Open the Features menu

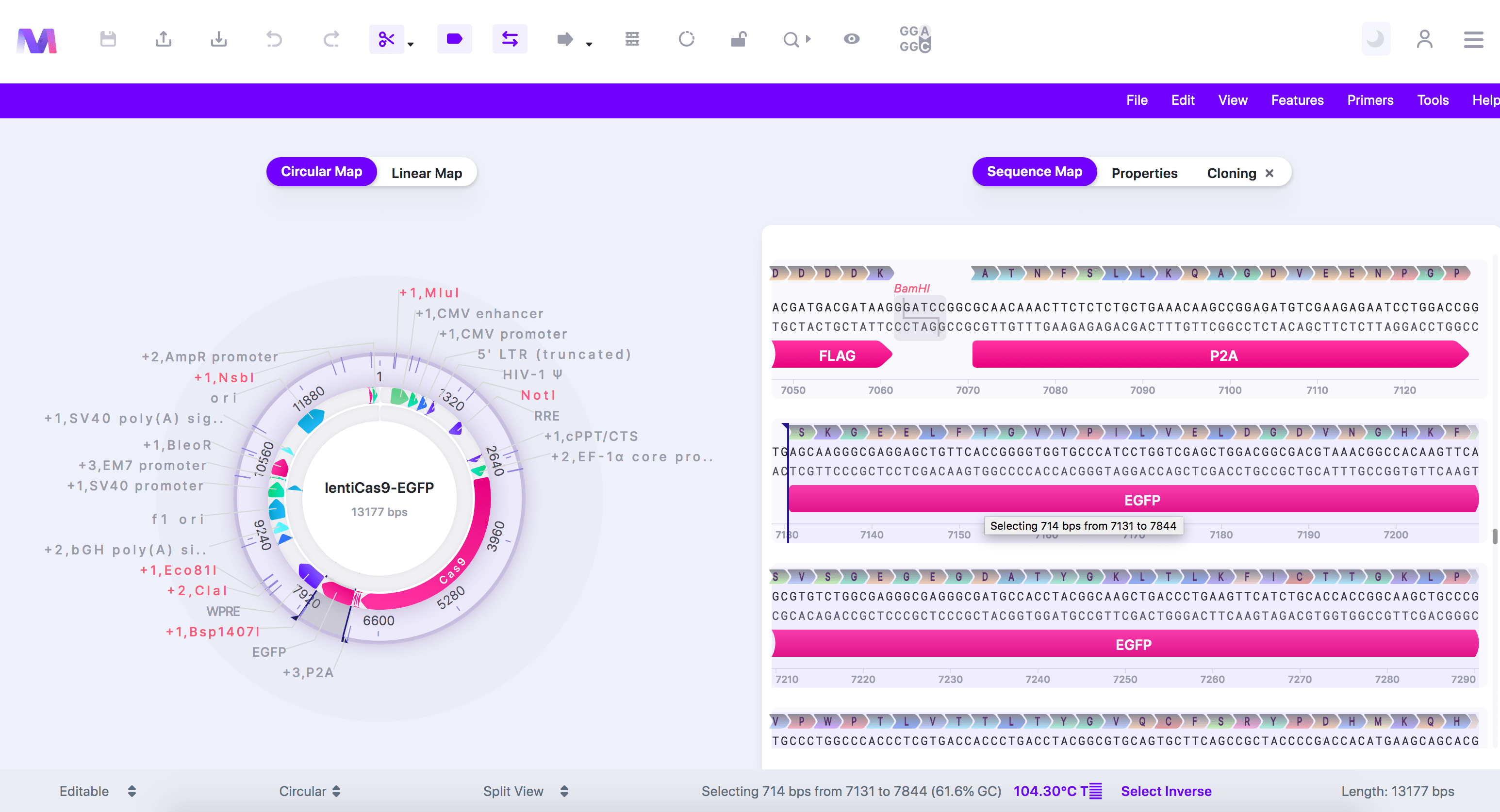pos(1297,100)
